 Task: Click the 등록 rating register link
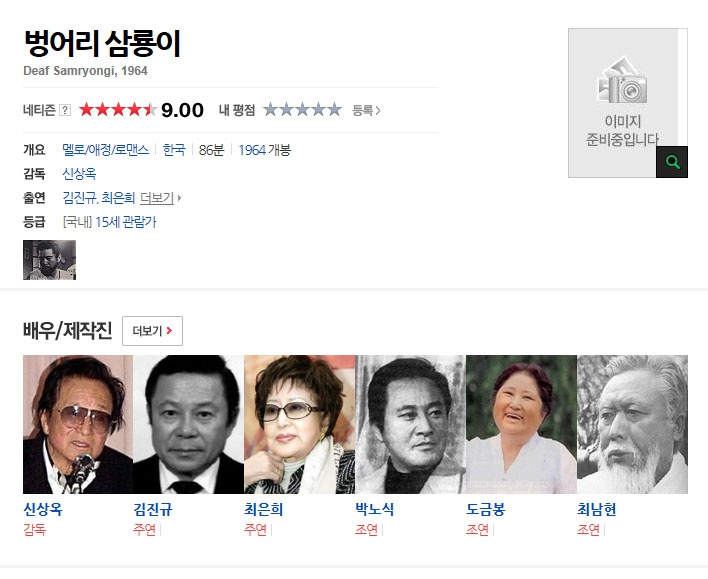(366, 110)
